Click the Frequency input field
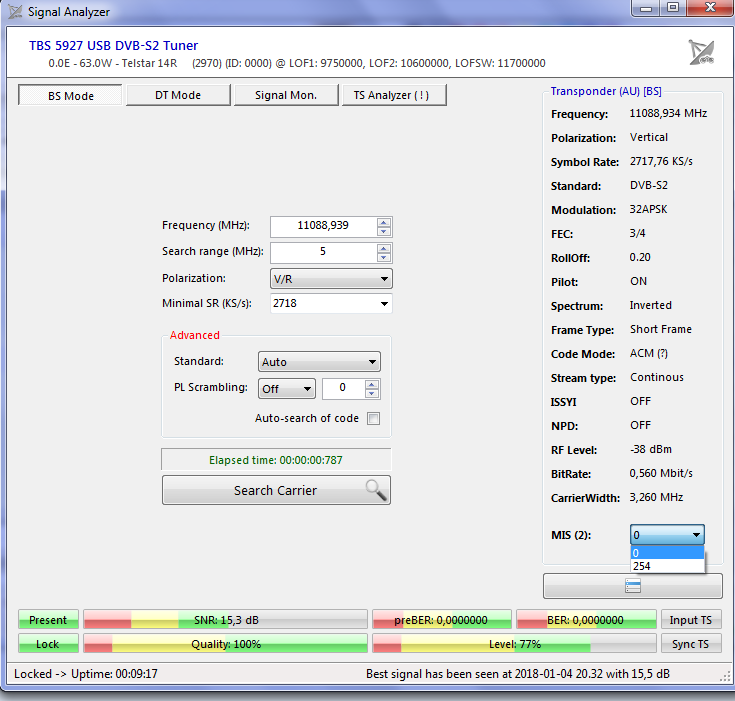735x701 pixels. click(322, 226)
